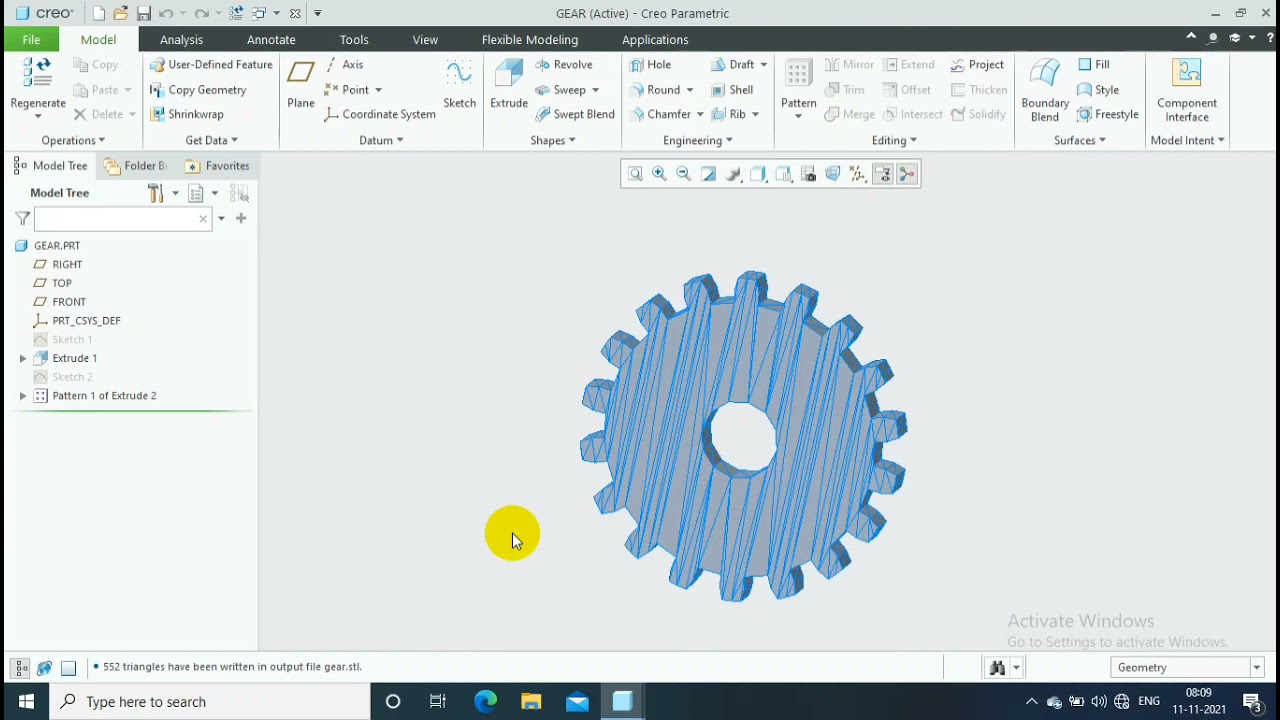Image resolution: width=1280 pixels, height=720 pixels.
Task: Toggle spin center display in graphics toolbar
Action: pyautogui.click(x=907, y=174)
